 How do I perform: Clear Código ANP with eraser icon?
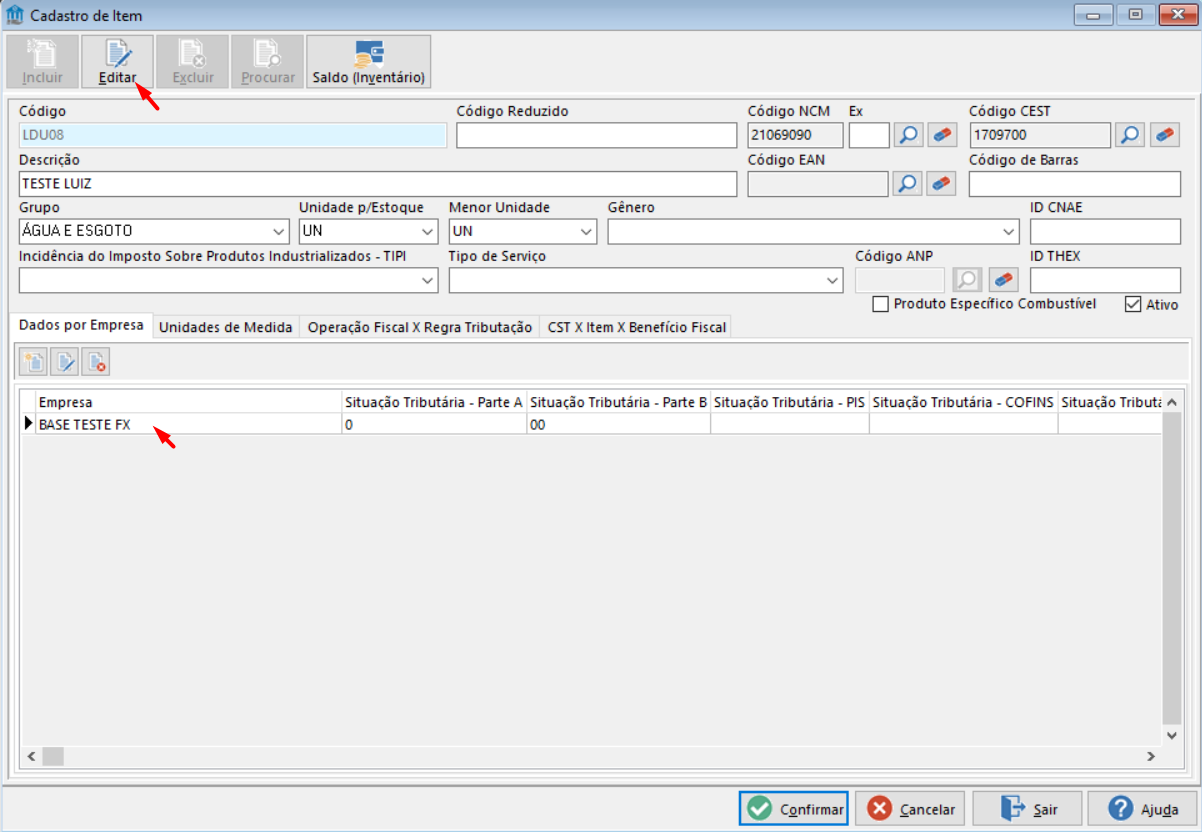(x=1002, y=280)
